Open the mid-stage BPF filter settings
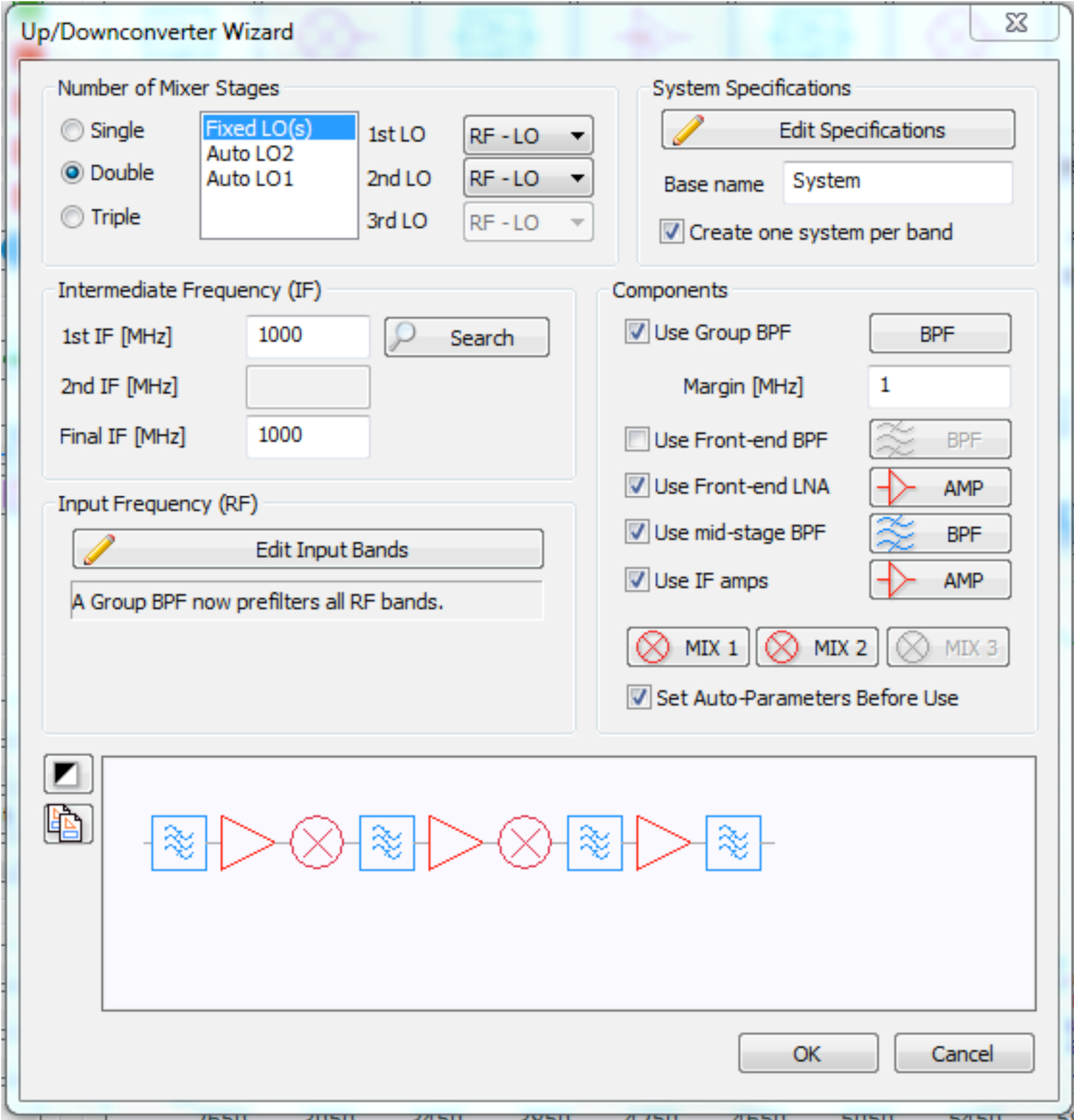This screenshot has width=1074, height=1120. click(x=940, y=534)
